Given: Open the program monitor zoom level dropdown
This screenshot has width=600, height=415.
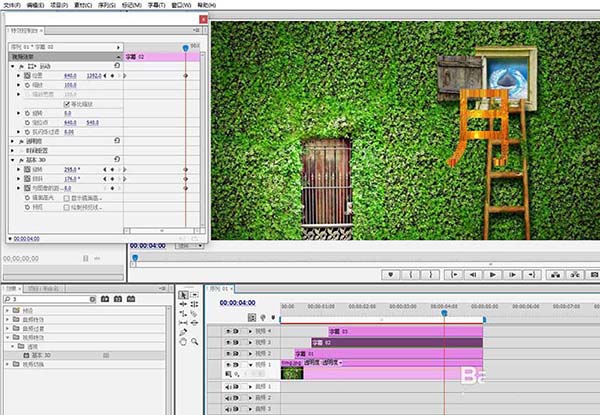Looking at the screenshot, I should pos(190,246).
